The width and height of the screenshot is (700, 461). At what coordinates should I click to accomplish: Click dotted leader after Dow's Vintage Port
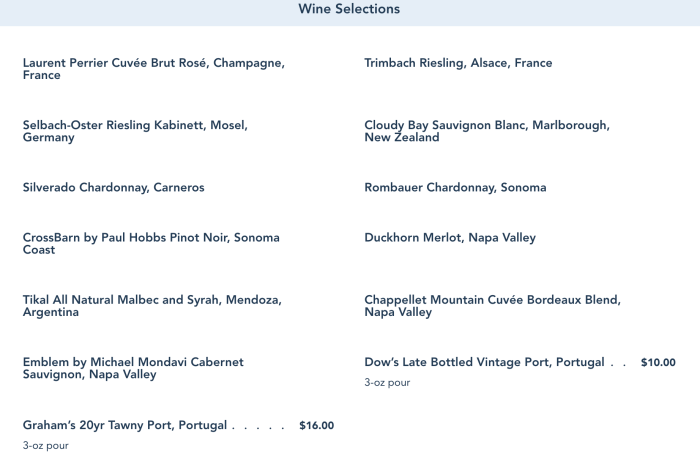click(619, 365)
